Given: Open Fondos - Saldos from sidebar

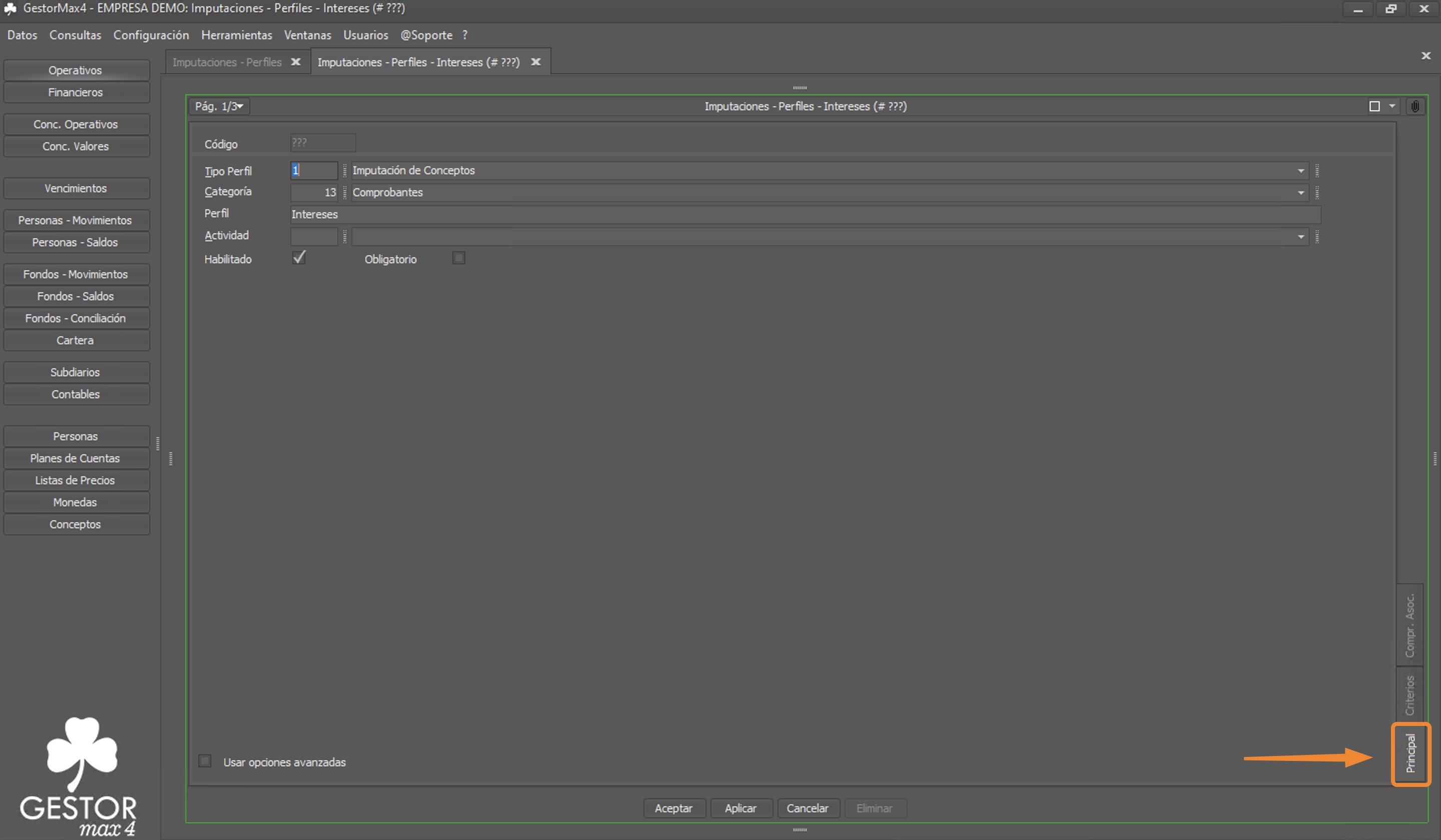Looking at the screenshot, I should (x=76, y=296).
